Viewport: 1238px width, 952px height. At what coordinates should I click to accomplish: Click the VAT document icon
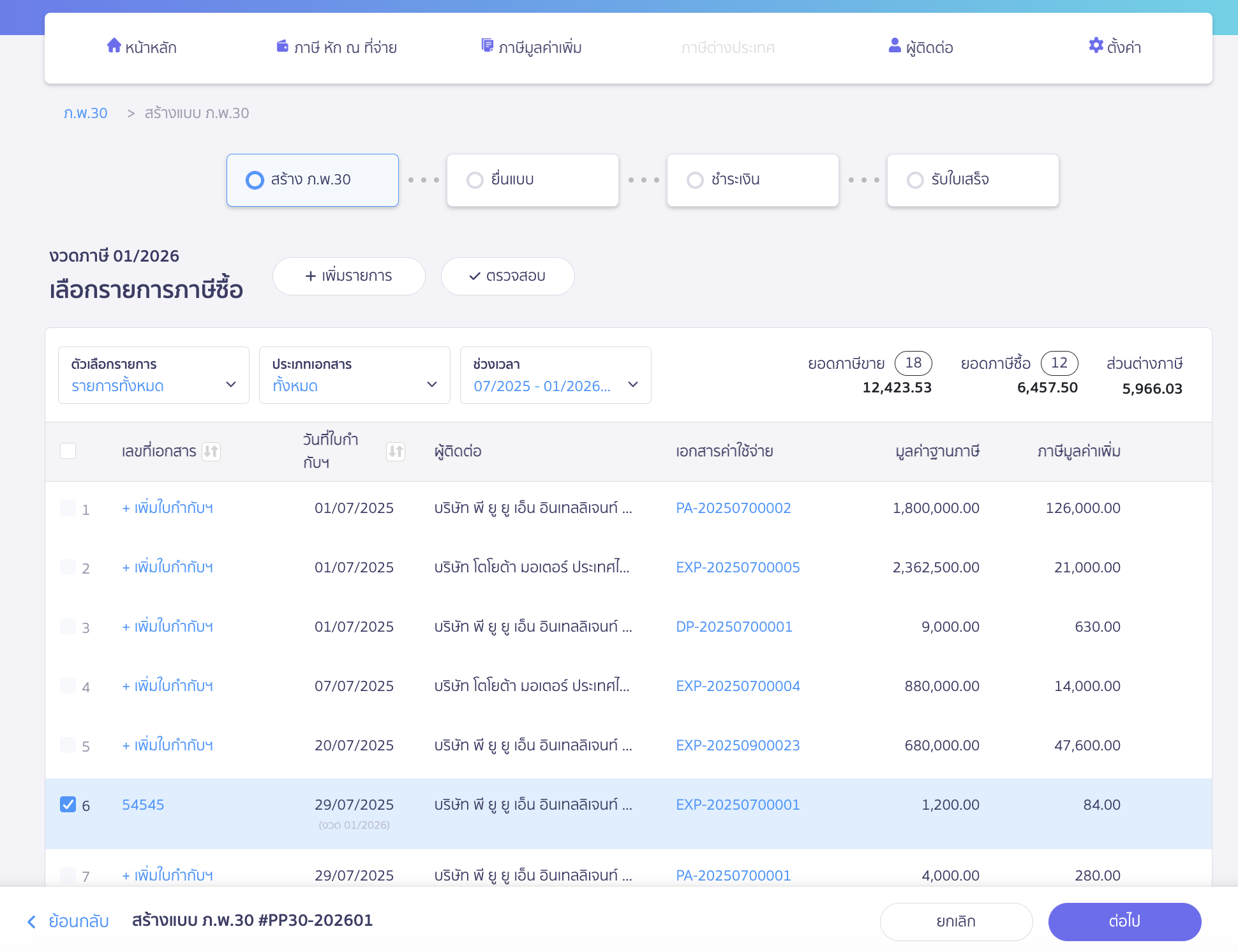[487, 45]
